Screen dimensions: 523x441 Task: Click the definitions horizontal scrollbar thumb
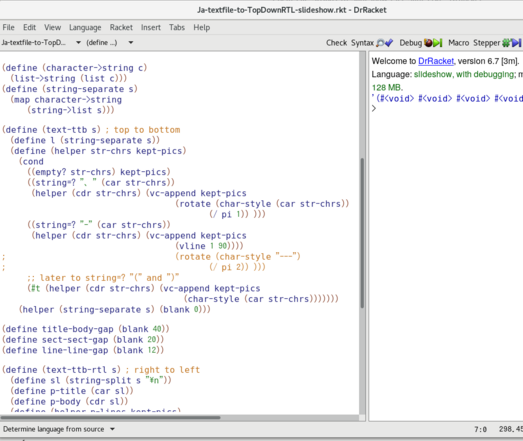[110, 417]
